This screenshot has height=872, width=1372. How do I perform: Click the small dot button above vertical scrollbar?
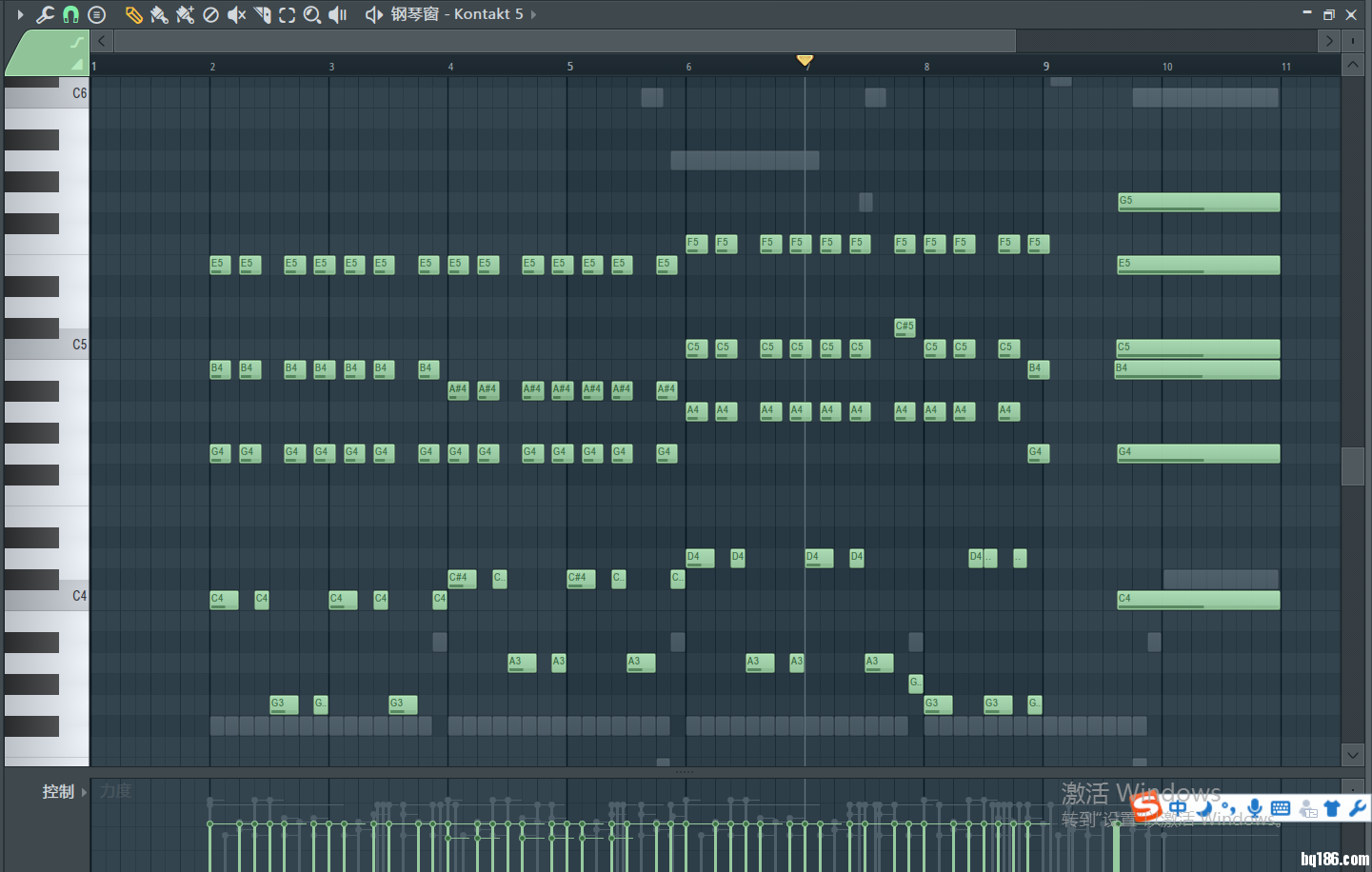[x=1353, y=41]
